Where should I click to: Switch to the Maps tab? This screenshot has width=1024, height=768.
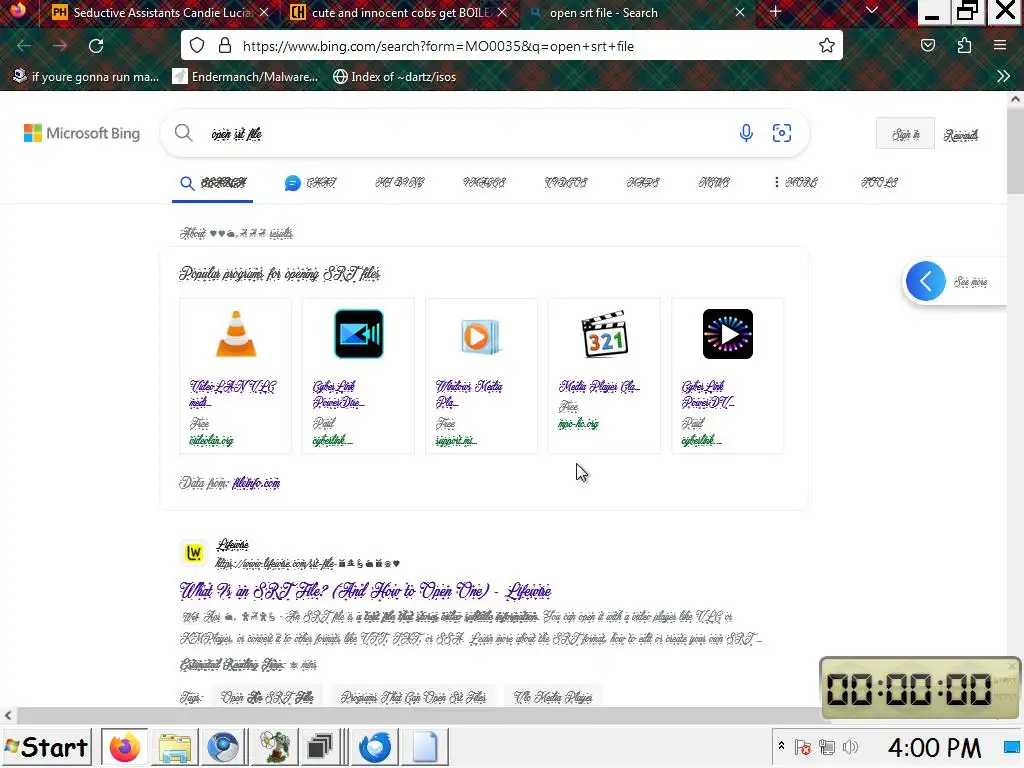643,183
